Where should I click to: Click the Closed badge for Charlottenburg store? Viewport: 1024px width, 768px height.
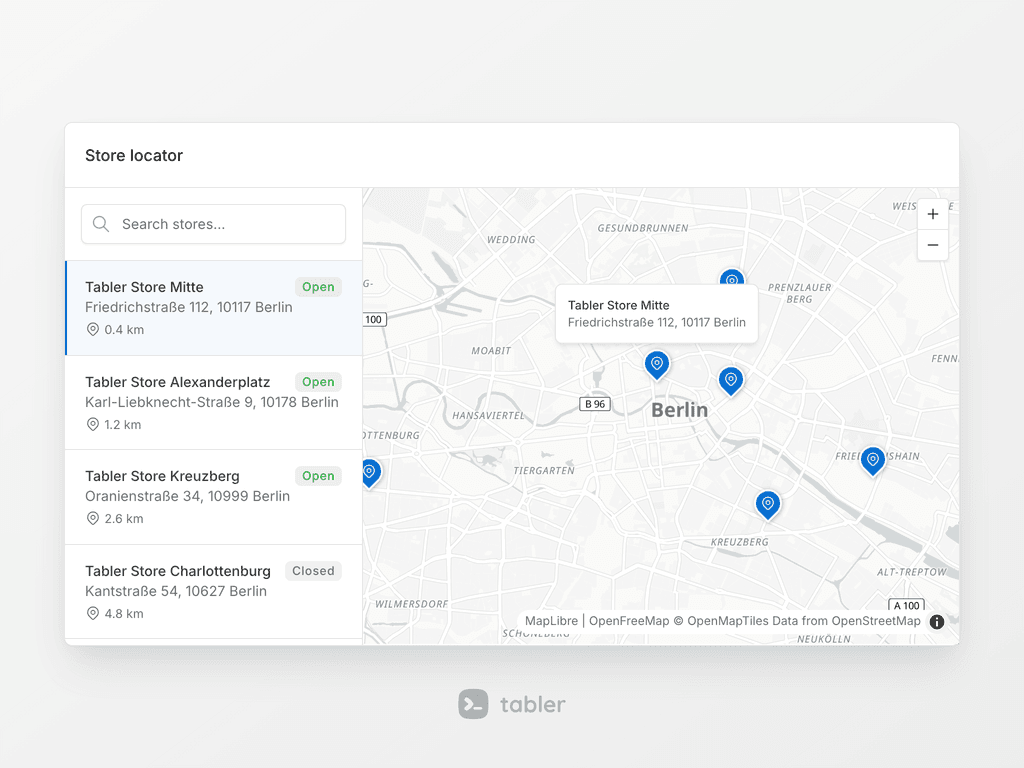coord(313,571)
